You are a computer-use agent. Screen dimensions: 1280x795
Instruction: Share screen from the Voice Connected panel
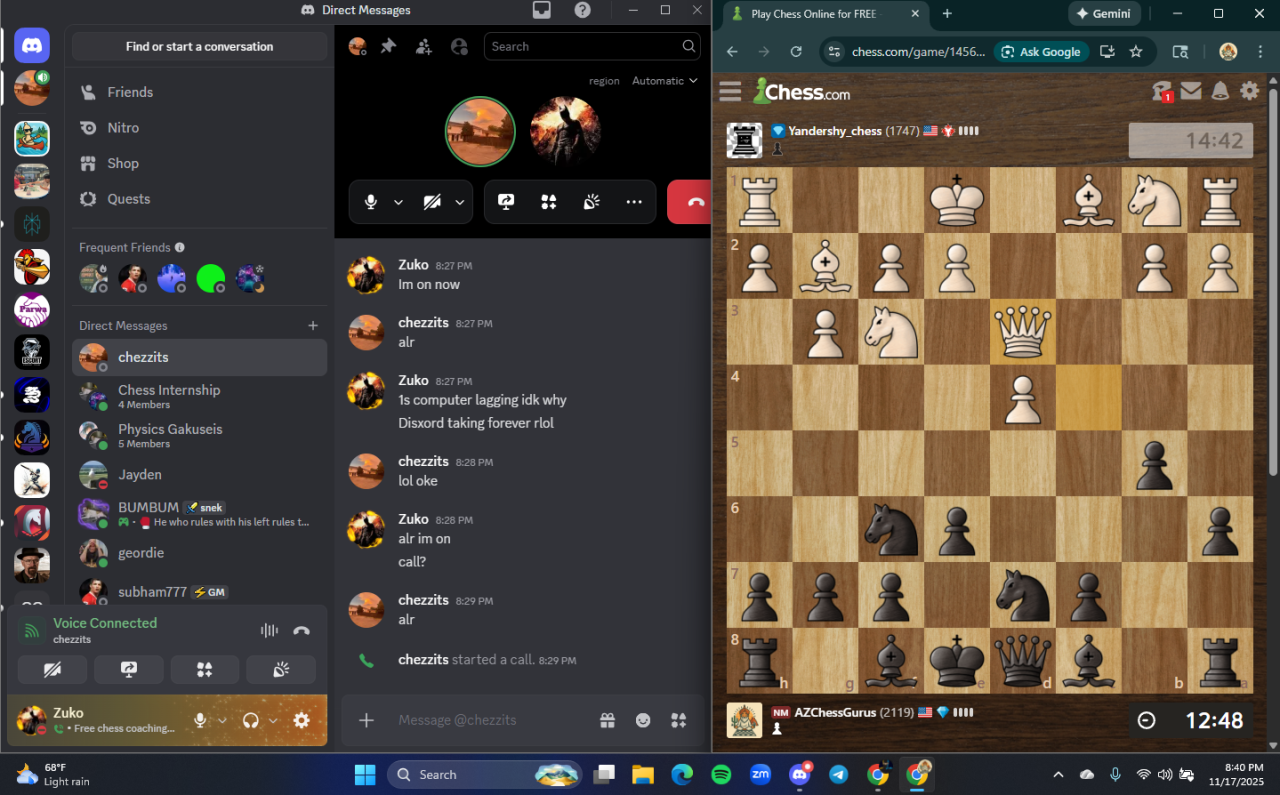[x=129, y=670]
